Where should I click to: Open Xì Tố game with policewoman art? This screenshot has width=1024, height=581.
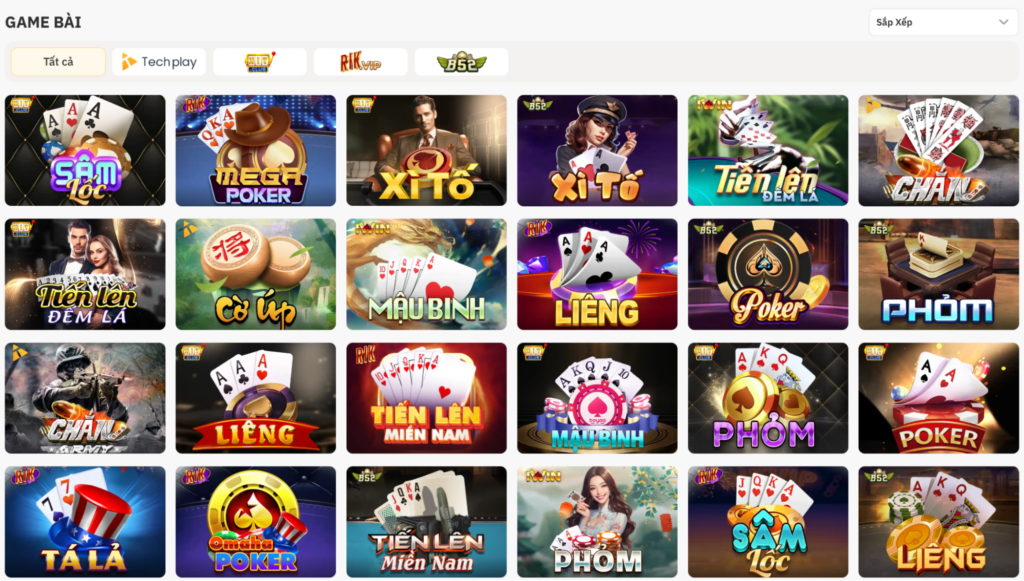(x=597, y=151)
